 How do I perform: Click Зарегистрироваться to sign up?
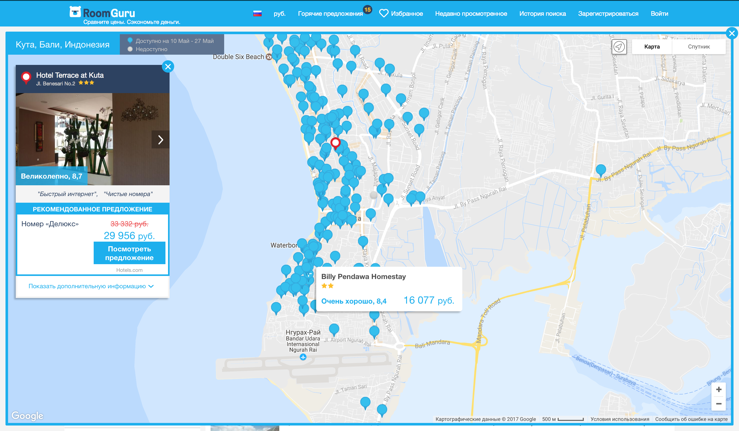pyautogui.click(x=608, y=14)
